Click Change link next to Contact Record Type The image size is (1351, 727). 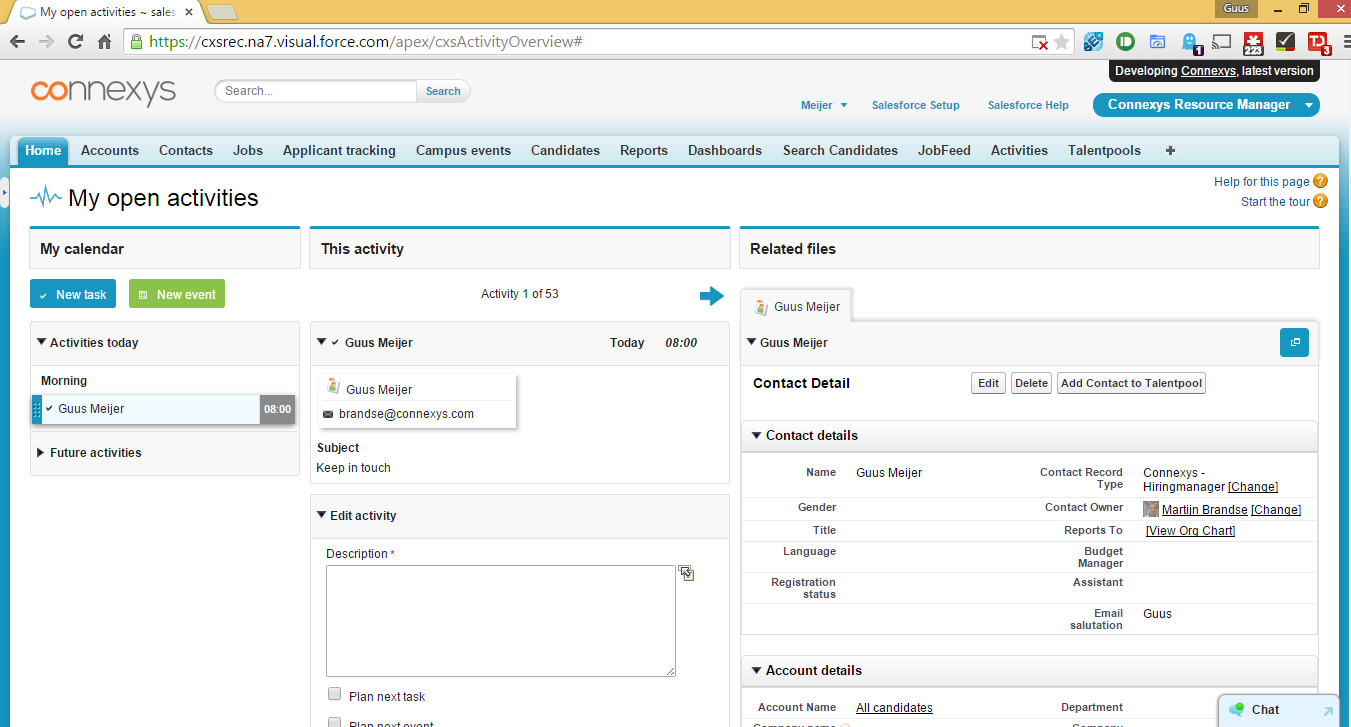click(1253, 487)
